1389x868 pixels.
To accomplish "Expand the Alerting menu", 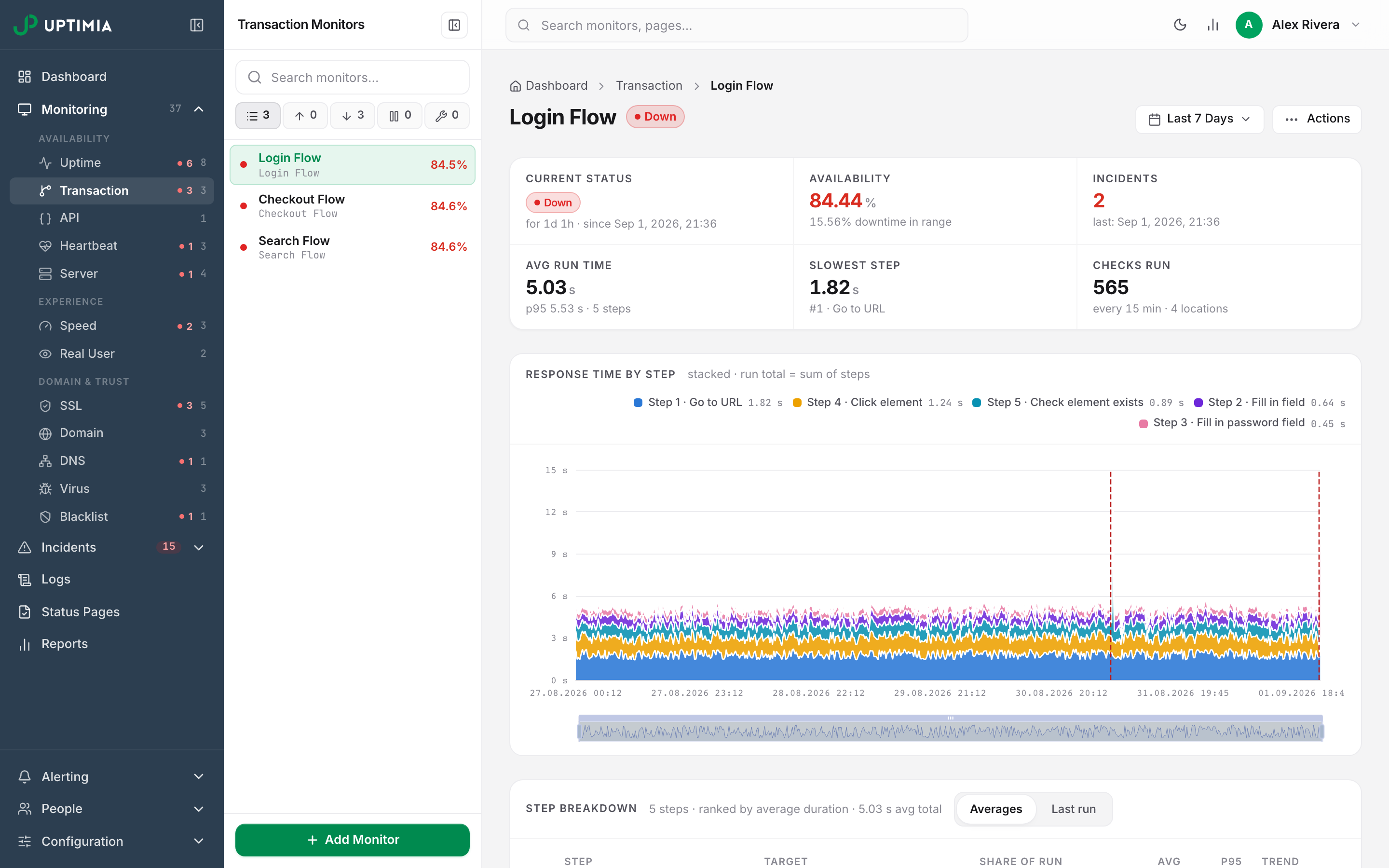I will click(x=112, y=776).
